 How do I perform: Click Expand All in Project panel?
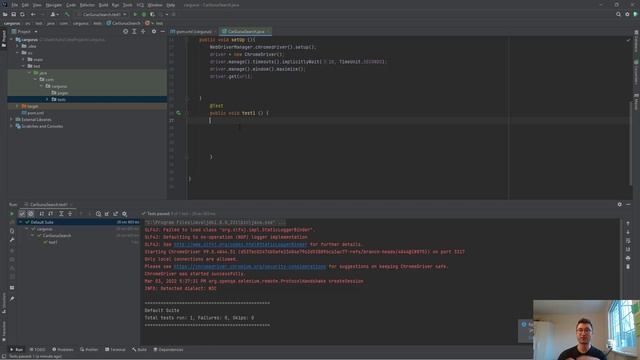coord(134,31)
